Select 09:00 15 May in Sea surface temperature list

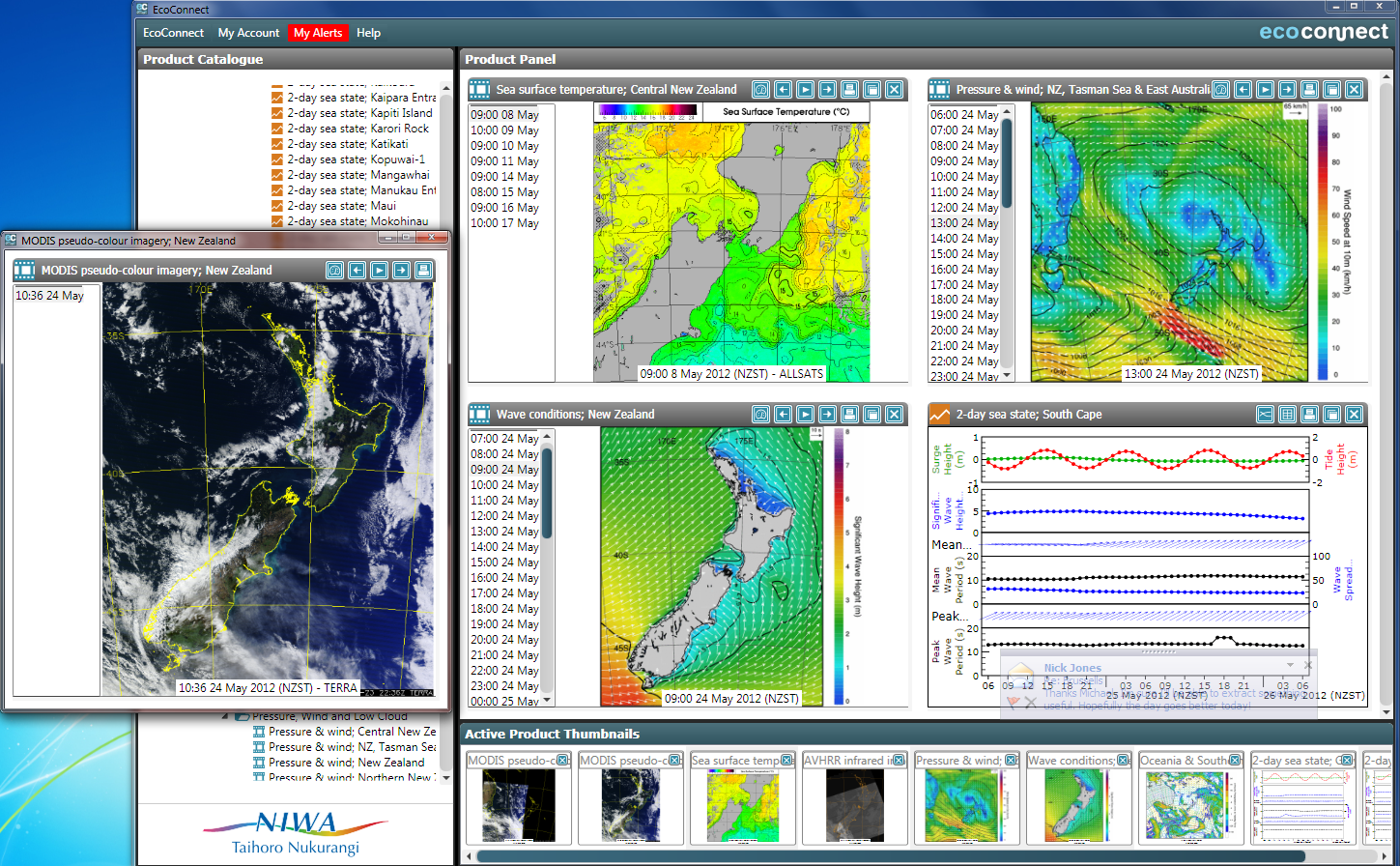(x=504, y=192)
